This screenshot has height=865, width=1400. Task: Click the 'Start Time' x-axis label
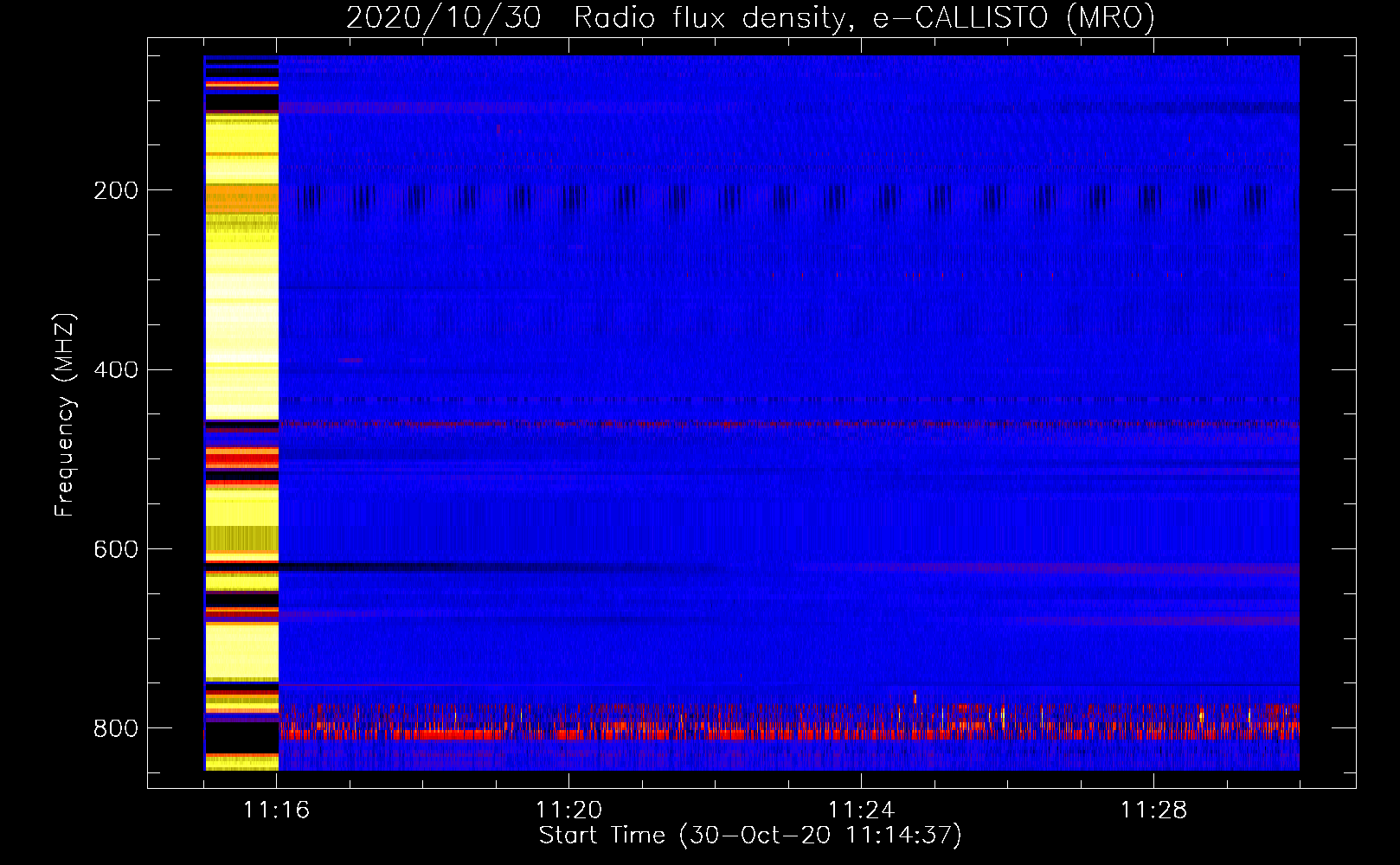click(750, 836)
